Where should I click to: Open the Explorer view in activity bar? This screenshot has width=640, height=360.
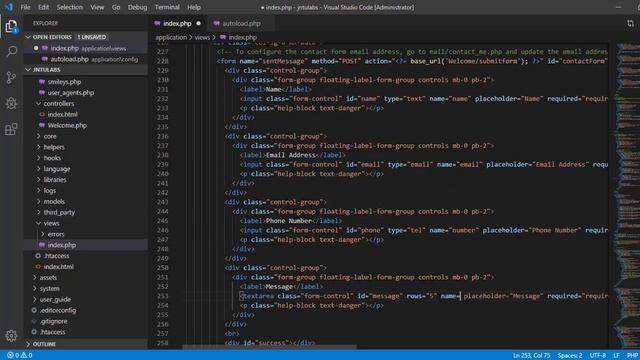click(x=11, y=27)
